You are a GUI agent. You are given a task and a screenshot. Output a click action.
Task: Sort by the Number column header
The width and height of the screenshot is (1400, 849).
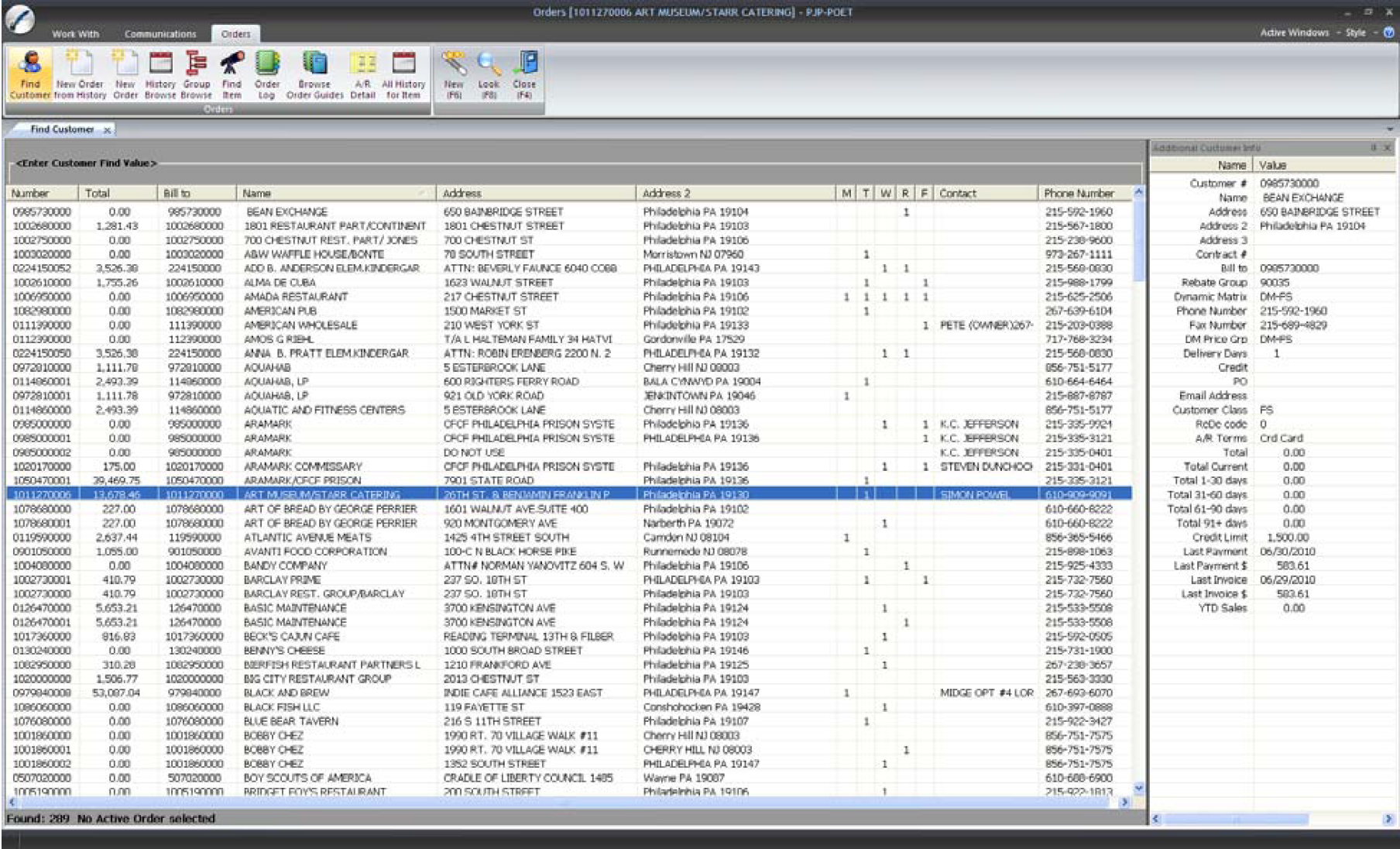tap(42, 193)
